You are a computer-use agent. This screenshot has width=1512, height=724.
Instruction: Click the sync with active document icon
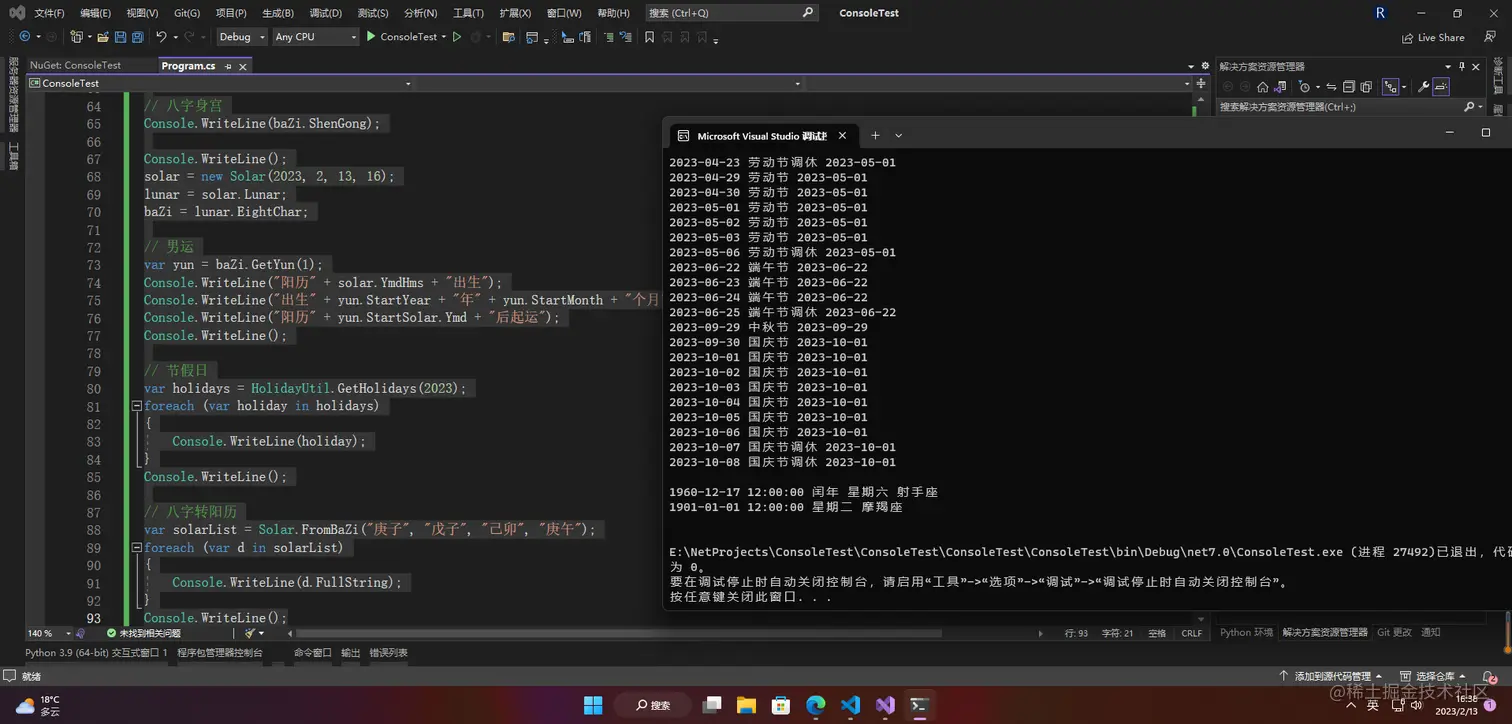(x=1331, y=87)
